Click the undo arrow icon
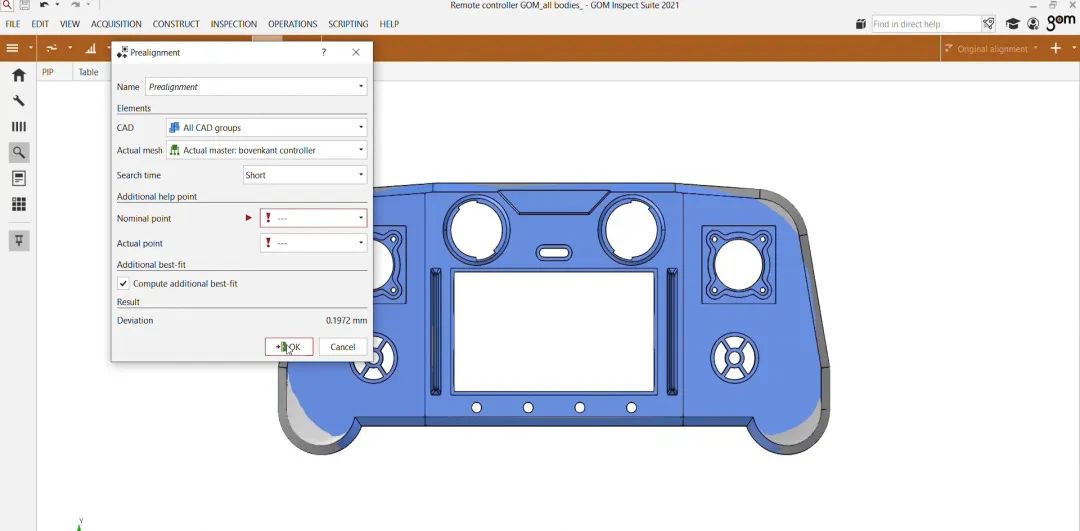Viewport: 1080px width, 531px height. click(44, 5)
